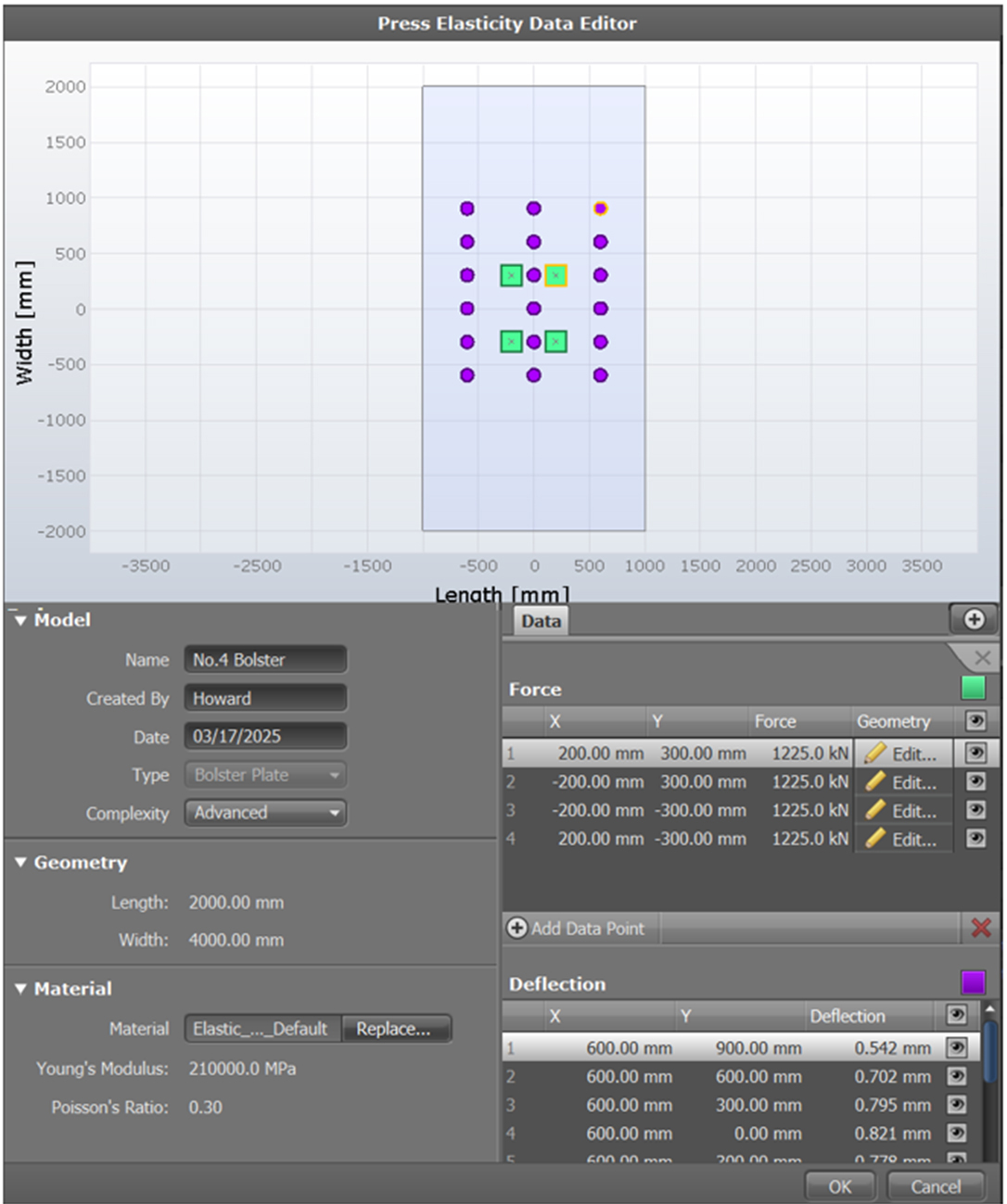
Task: Delete data point with red X icon
Action: tap(980, 928)
